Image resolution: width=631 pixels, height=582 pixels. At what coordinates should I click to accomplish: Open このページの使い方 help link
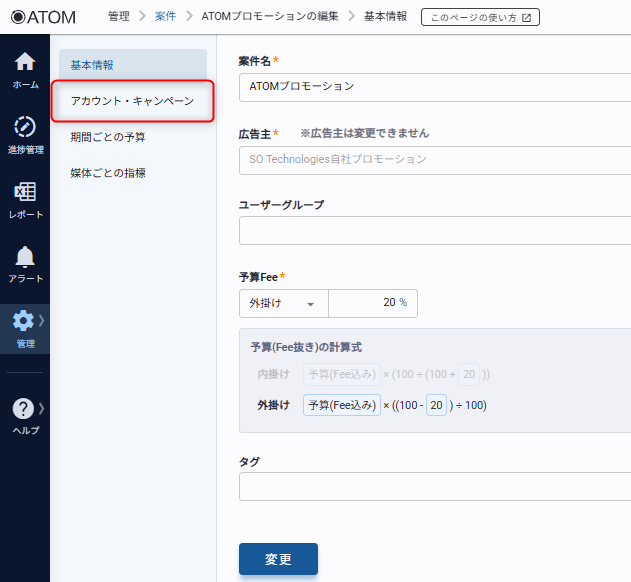coord(480,17)
